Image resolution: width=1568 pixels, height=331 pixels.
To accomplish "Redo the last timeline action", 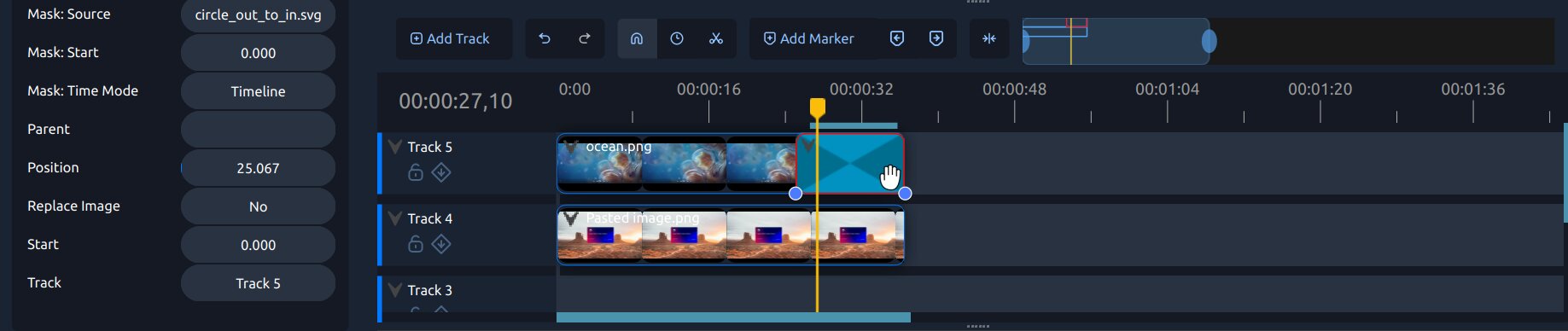I will 585,38.
